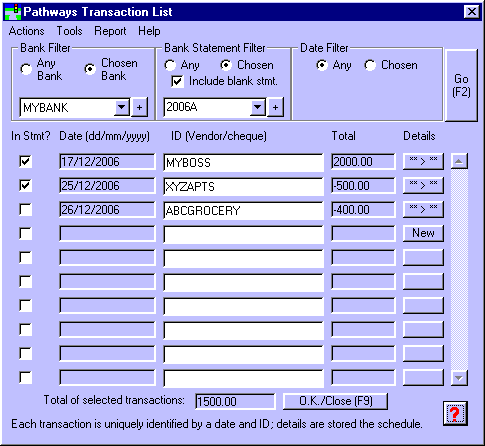Click the New transaction button
The width and height of the screenshot is (485, 446).
tap(423, 233)
